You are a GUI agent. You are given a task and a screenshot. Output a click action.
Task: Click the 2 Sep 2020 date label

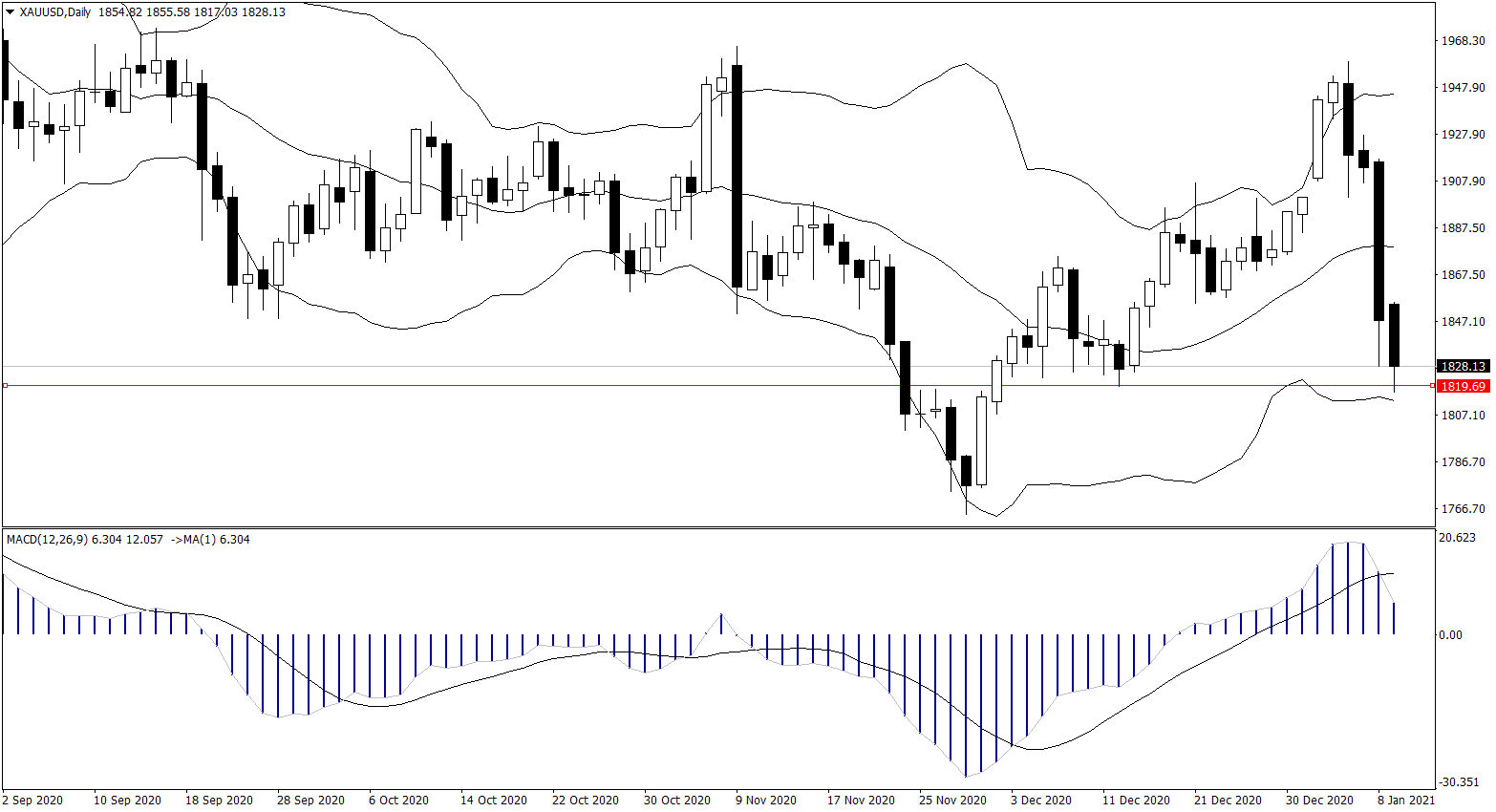[x=32, y=801]
